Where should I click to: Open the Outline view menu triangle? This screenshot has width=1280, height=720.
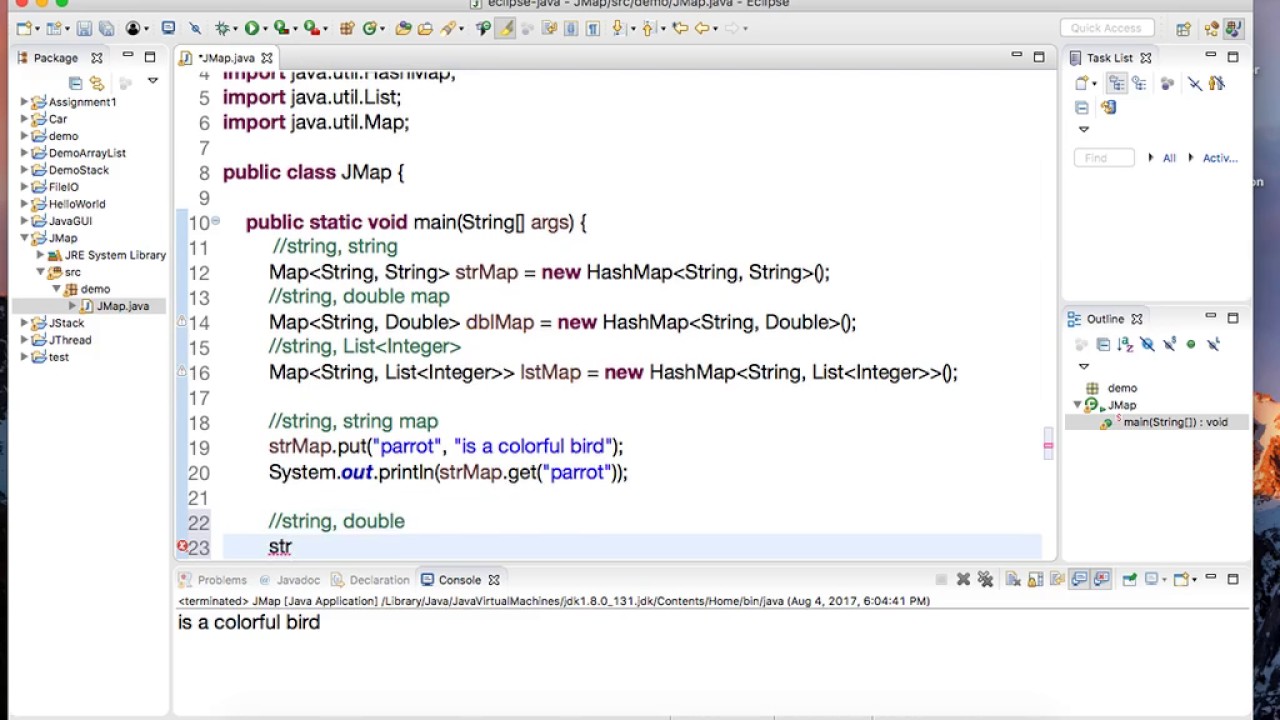[x=1083, y=366]
